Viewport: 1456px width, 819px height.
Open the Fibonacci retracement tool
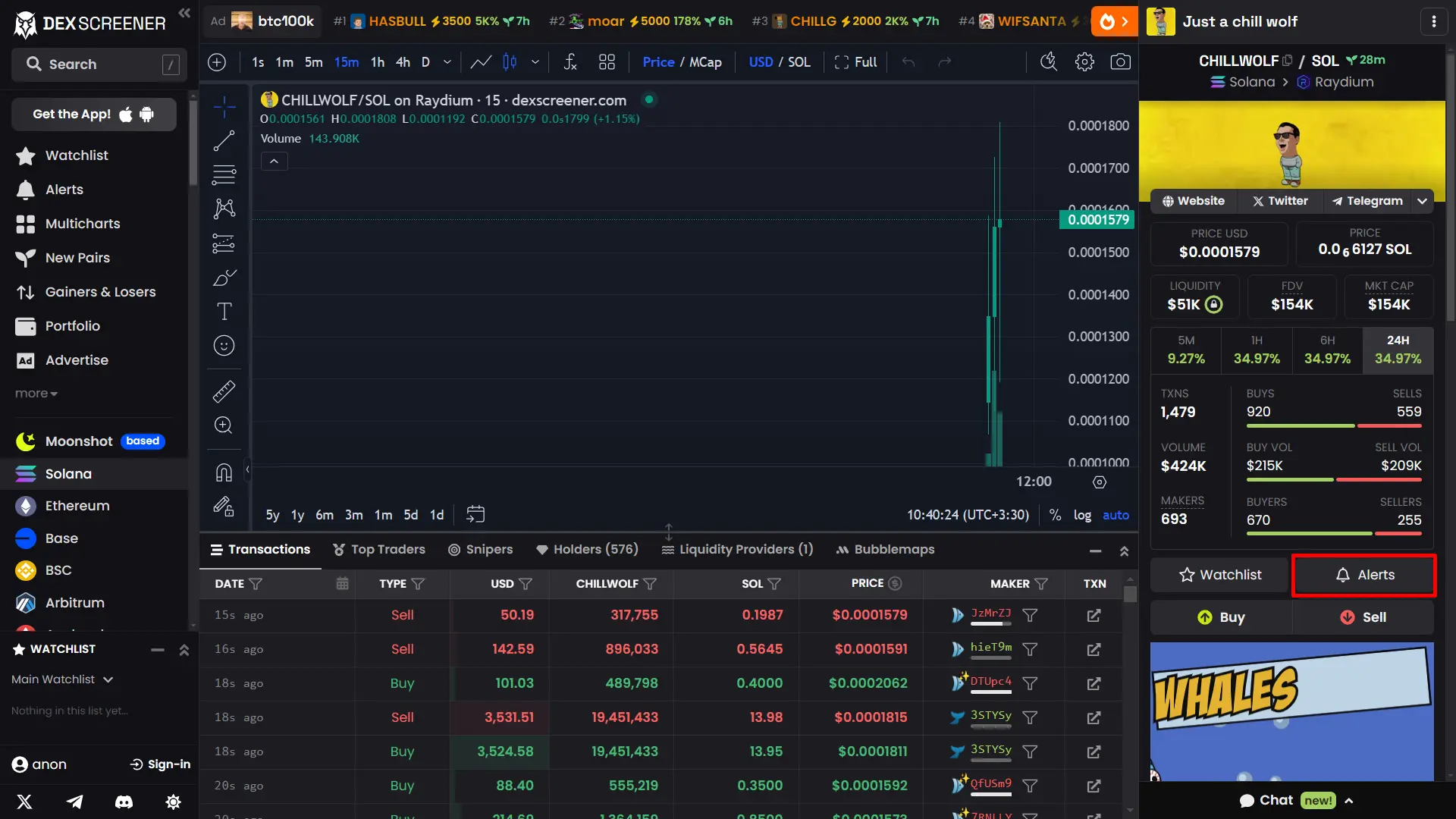(224, 175)
